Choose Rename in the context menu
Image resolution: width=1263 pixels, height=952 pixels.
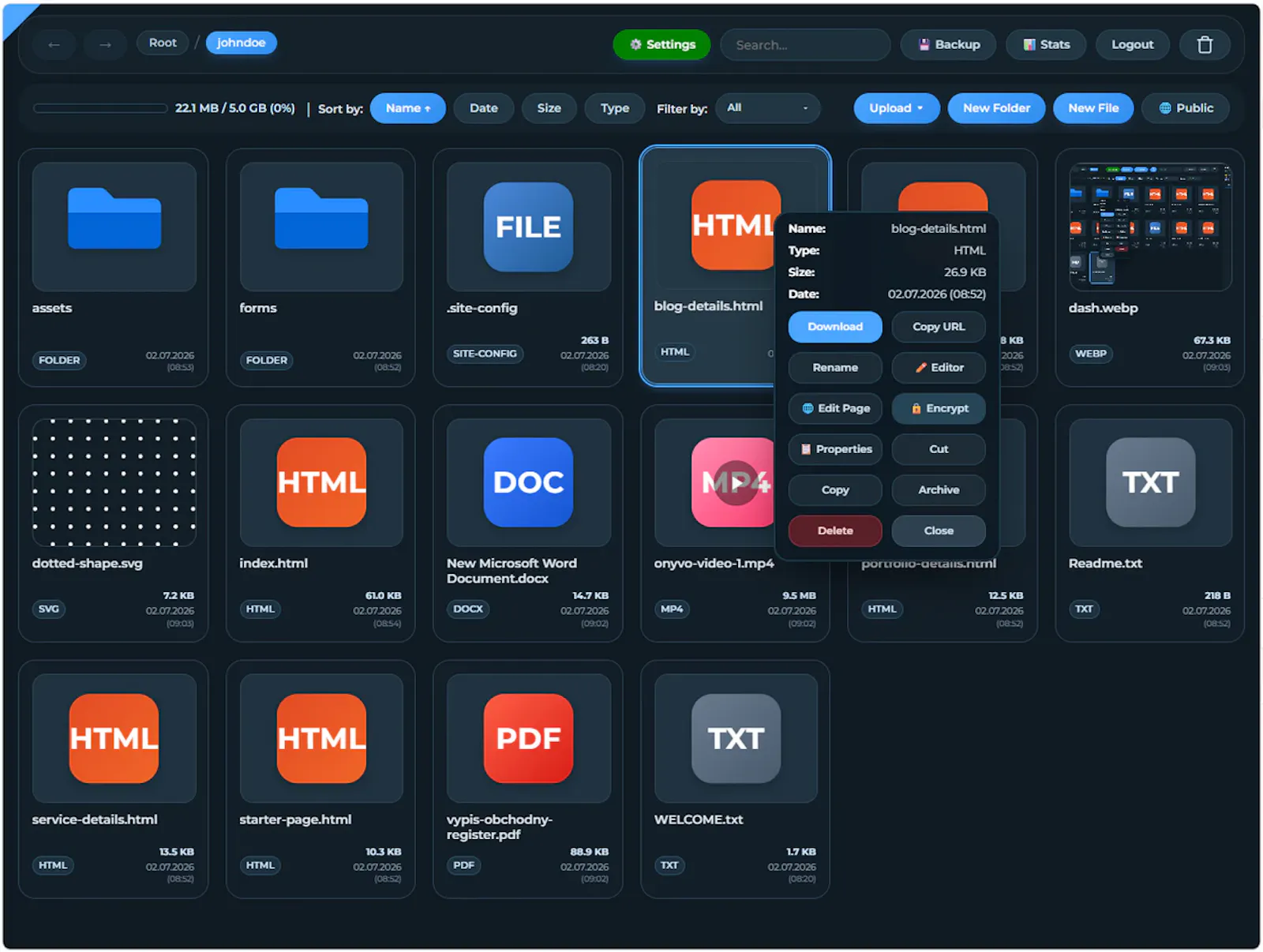(x=835, y=368)
